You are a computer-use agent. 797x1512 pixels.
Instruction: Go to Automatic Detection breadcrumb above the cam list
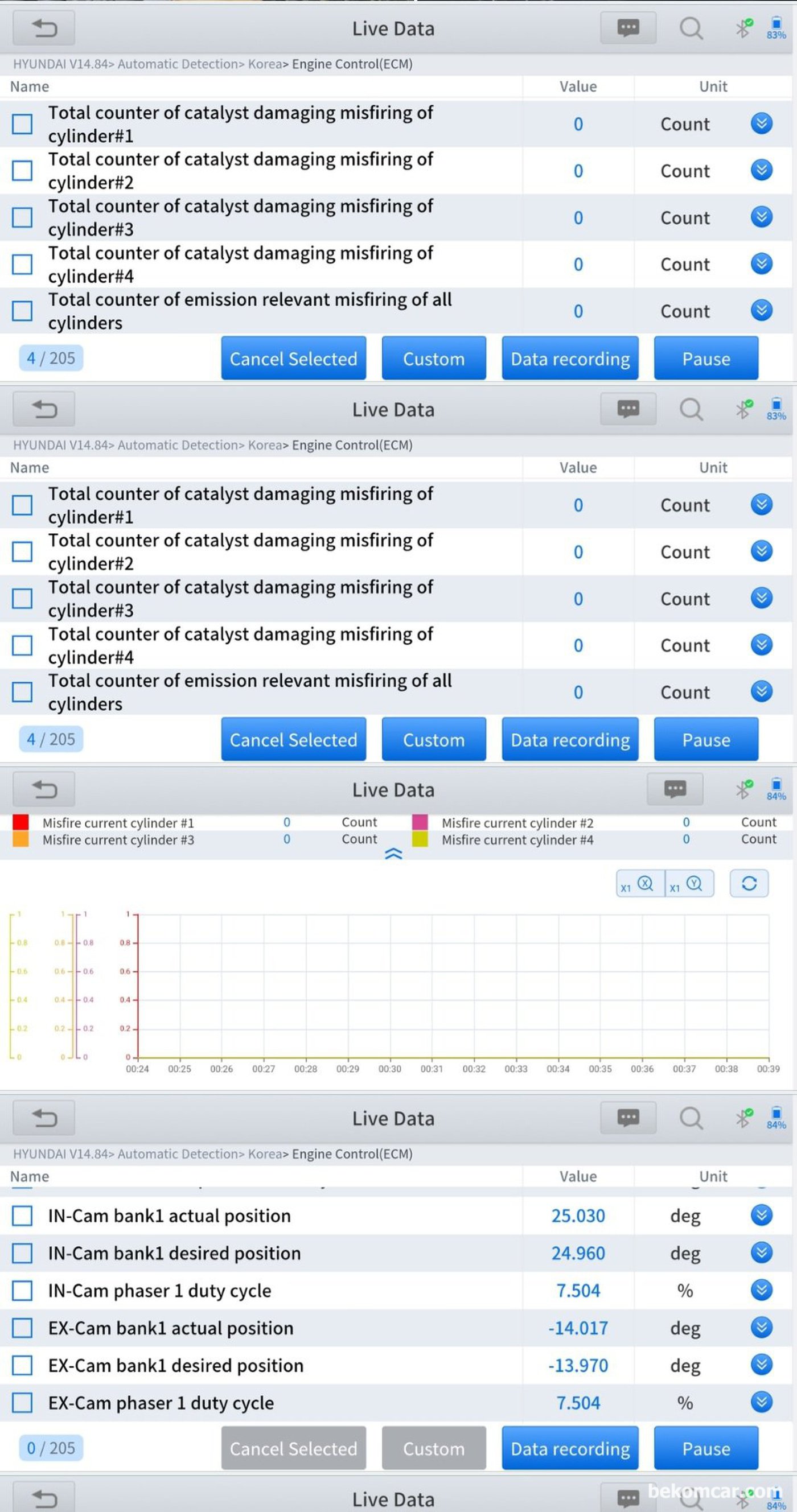[x=178, y=1154]
